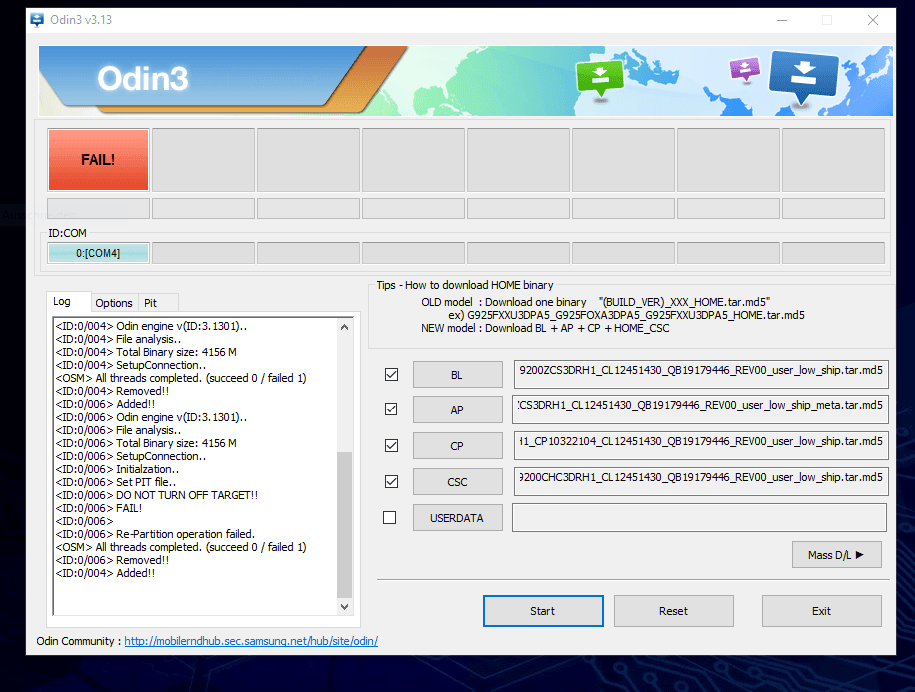Image resolution: width=915 pixels, height=692 pixels.
Task: Click the 'Initialzation..' log line
Action: click(117, 469)
